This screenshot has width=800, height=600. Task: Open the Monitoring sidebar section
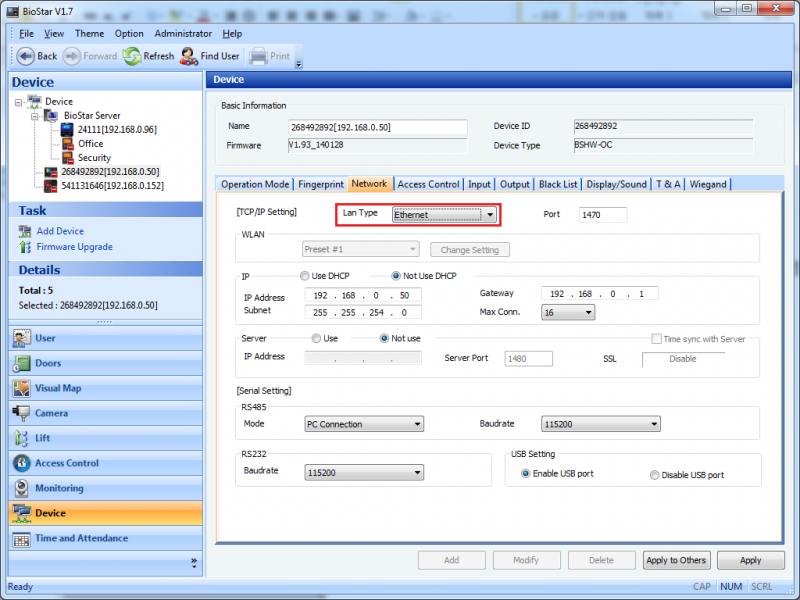[x=21, y=488]
